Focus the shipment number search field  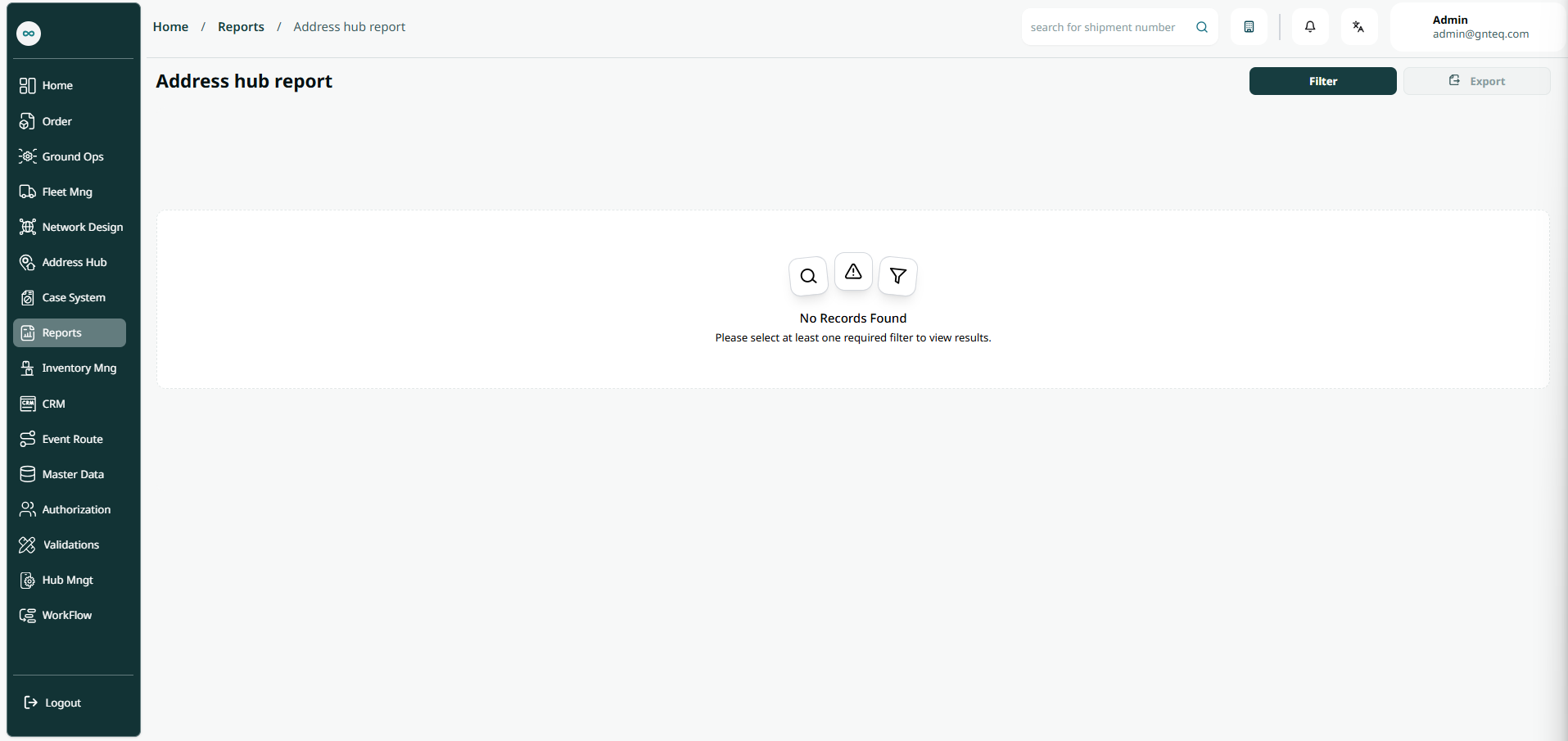pyautogui.click(x=1102, y=27)
